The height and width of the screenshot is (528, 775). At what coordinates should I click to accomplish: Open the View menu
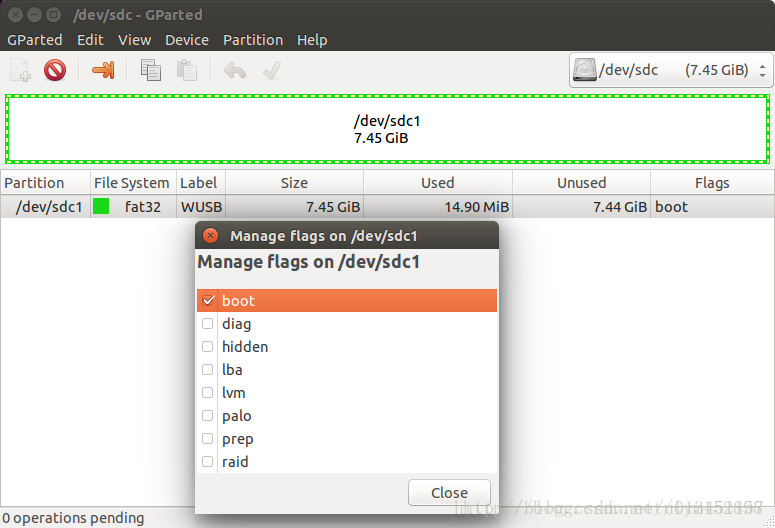(134, 40)
